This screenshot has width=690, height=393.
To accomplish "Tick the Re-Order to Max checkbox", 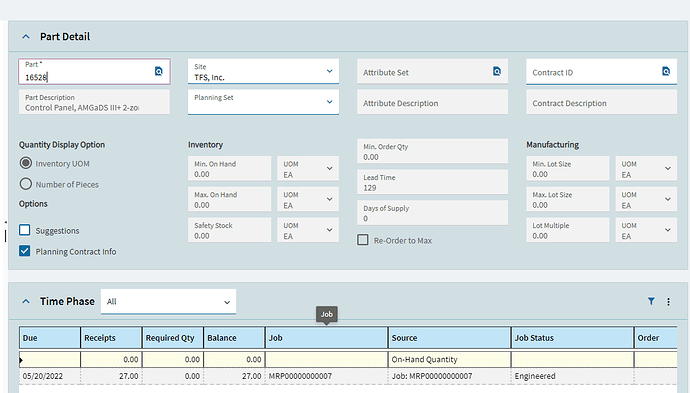I will (363, 240).
